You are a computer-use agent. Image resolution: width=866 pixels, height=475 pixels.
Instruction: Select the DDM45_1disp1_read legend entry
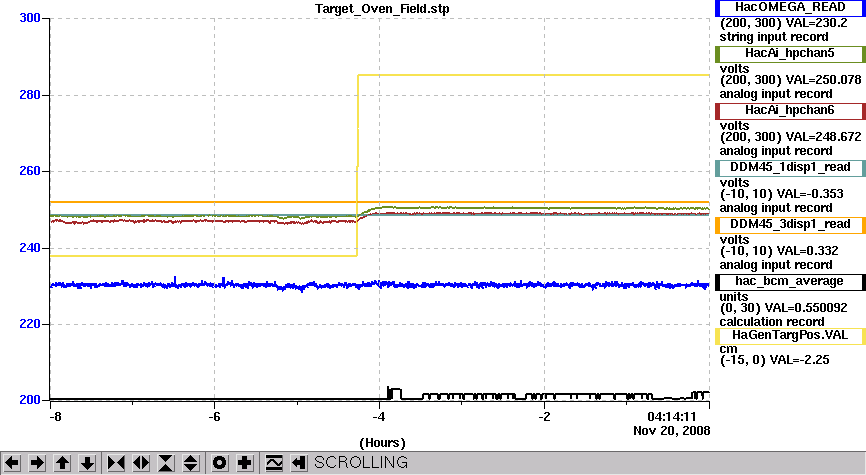(x=790, y=168)
